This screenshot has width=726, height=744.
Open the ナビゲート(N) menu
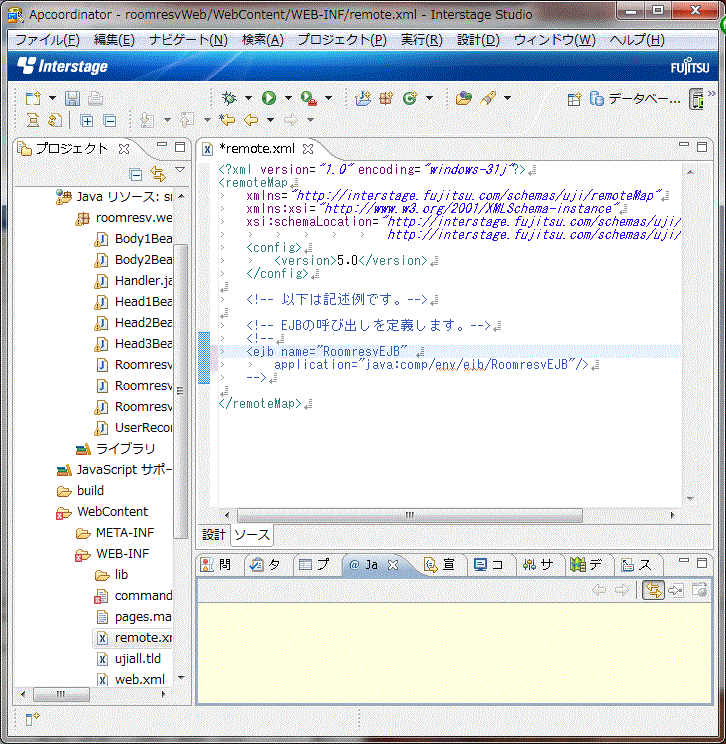[x=188, y=40]
